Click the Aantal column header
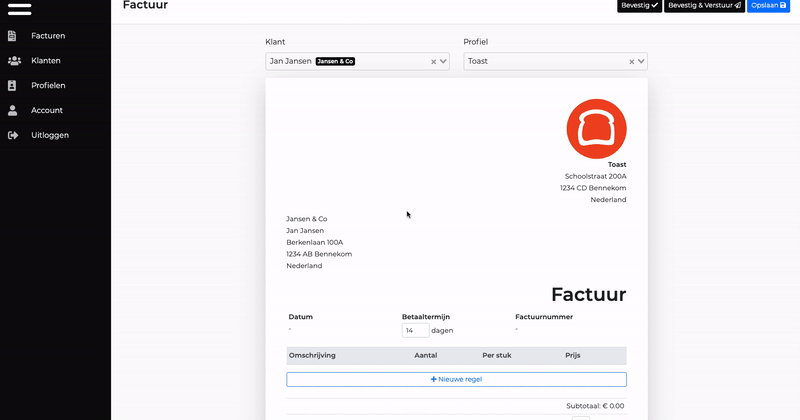The height and width of the screenshot is (420, 800). (x=426, y=355)
